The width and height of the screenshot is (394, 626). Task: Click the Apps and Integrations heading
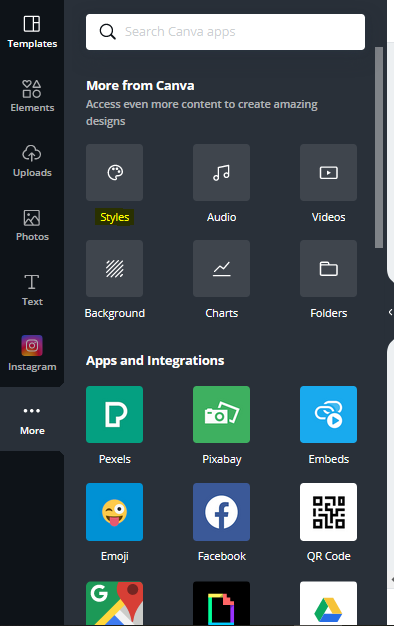click(155, 361)
